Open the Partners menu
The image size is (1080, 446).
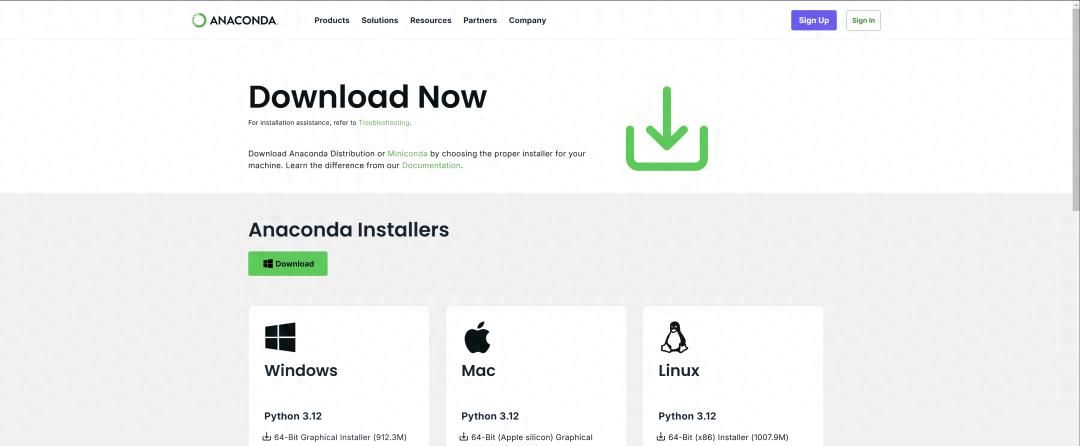pyautogui.click(x=480, y=21)
